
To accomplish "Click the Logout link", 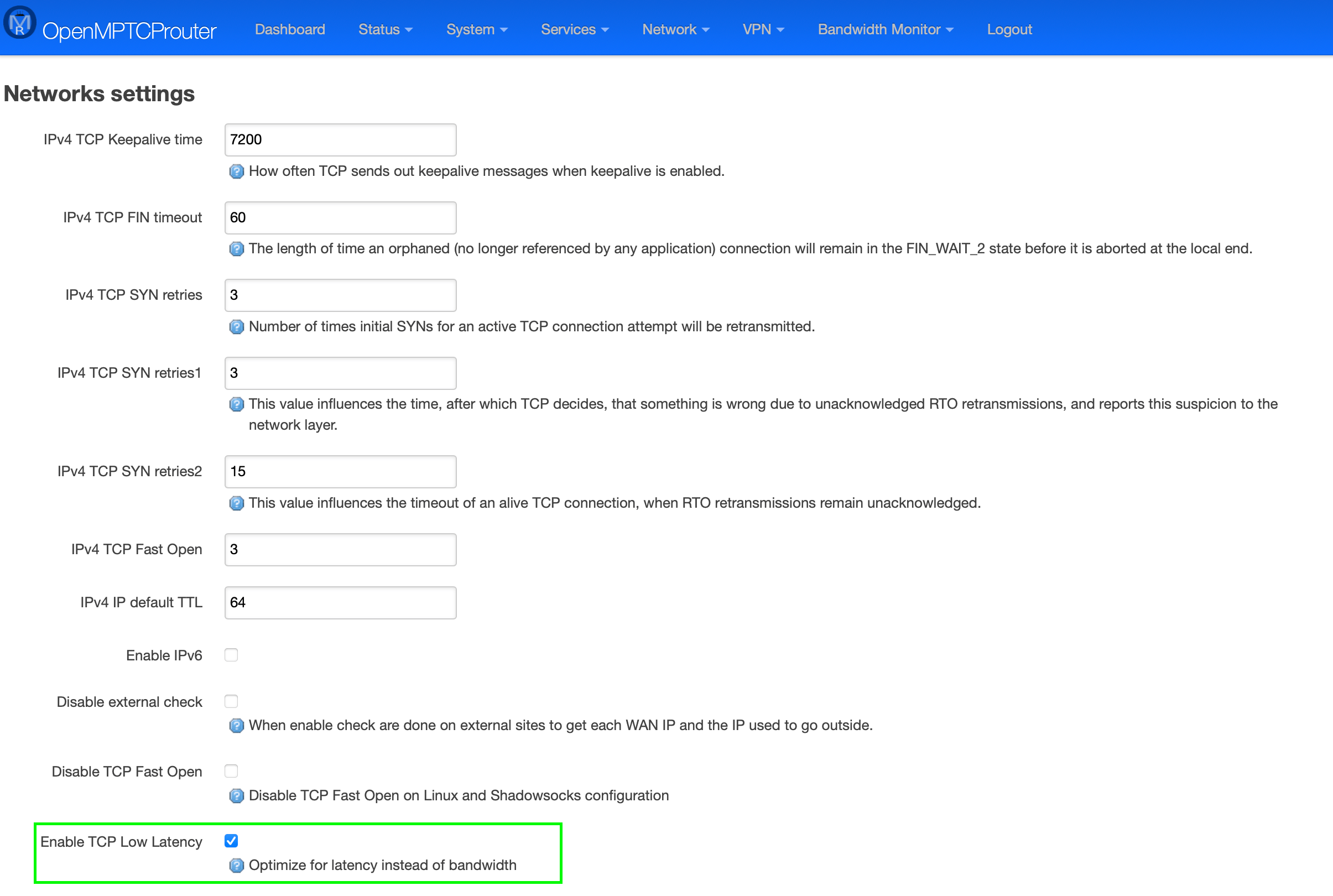I will click(1009, 30).
